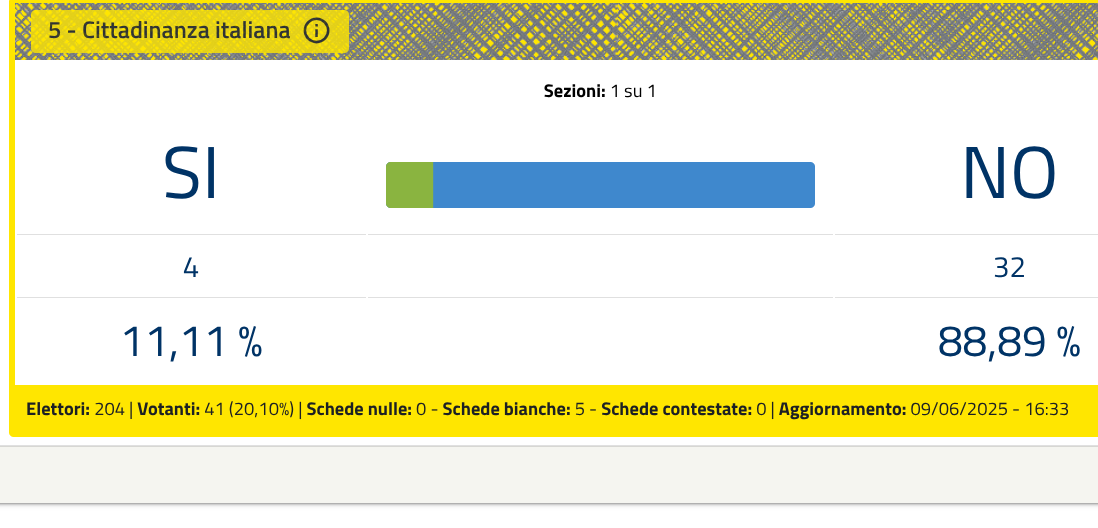Viewport: 1098px width, 528px height.
Task: Click the Schede contestate value
Action: pyautogui.click(x=761, y=409)
